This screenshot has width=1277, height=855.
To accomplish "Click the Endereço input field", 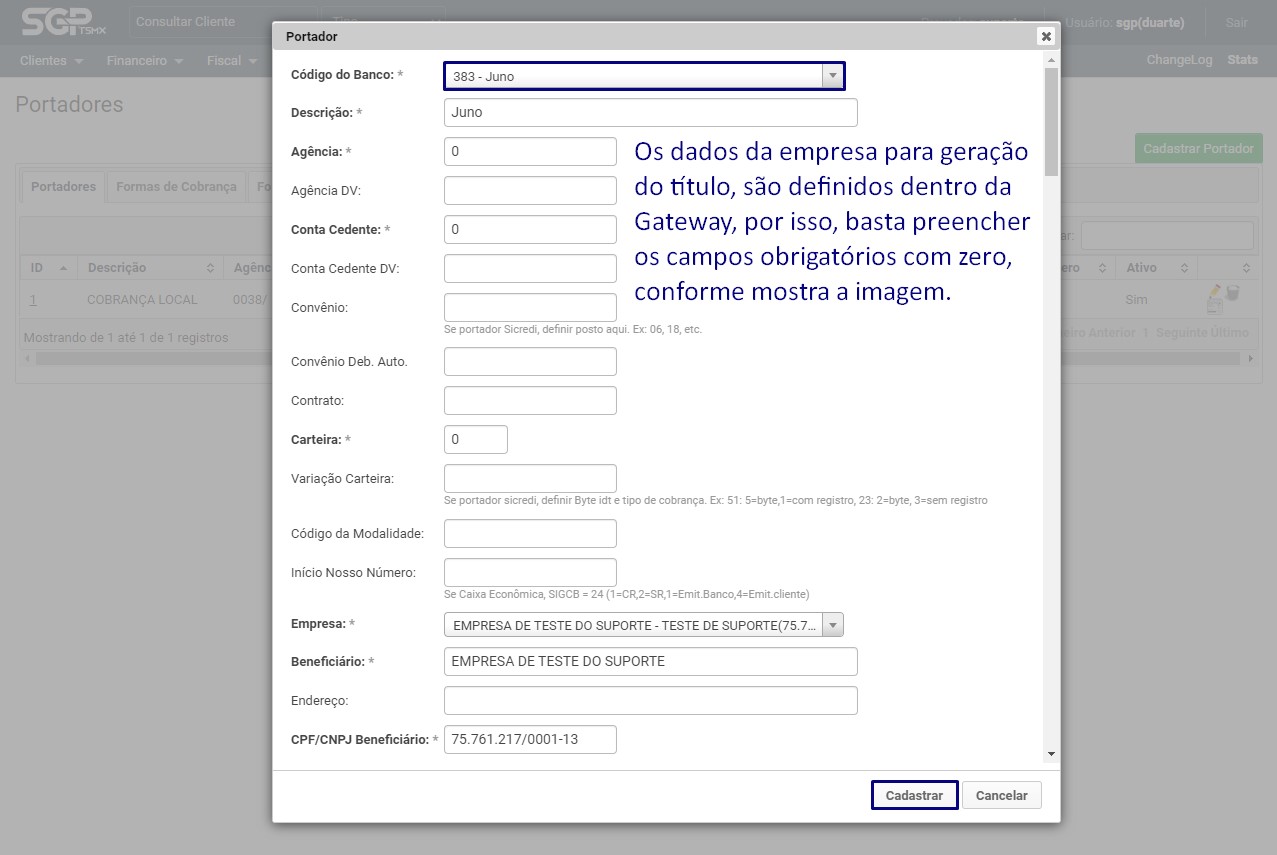I will [650, 701].
